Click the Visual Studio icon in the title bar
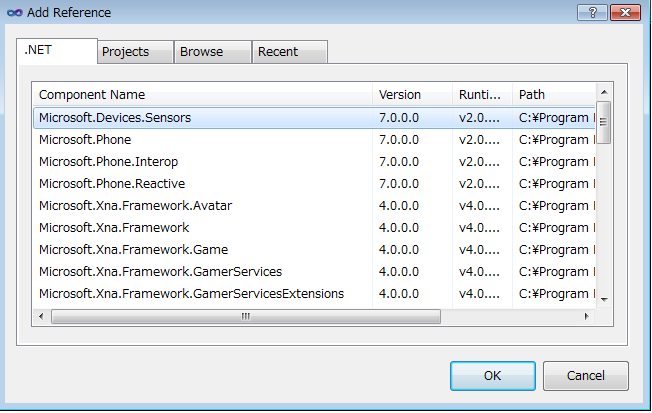The image size is (652, 413). (15, 13)
